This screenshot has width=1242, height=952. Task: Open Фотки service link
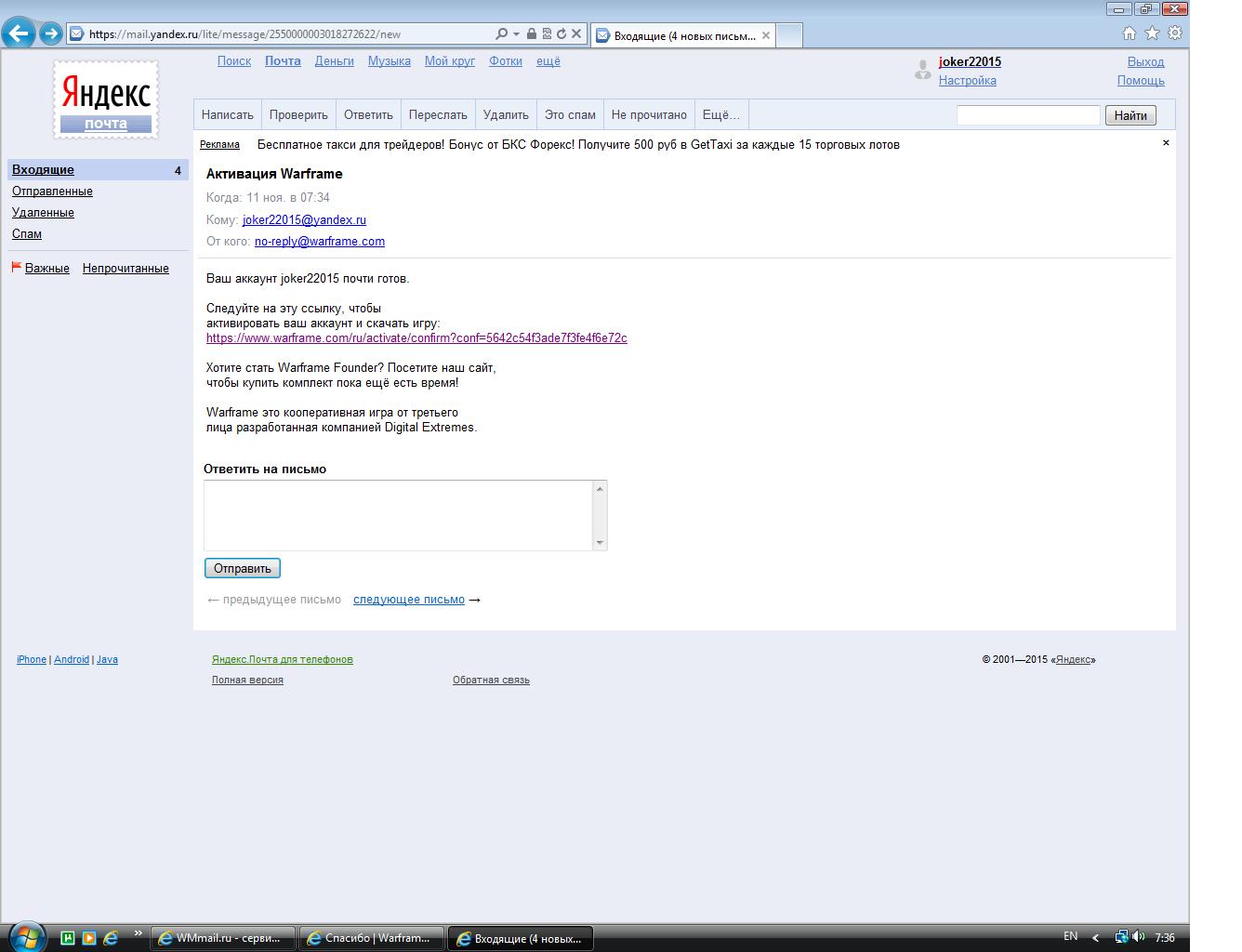coord(506,61)
